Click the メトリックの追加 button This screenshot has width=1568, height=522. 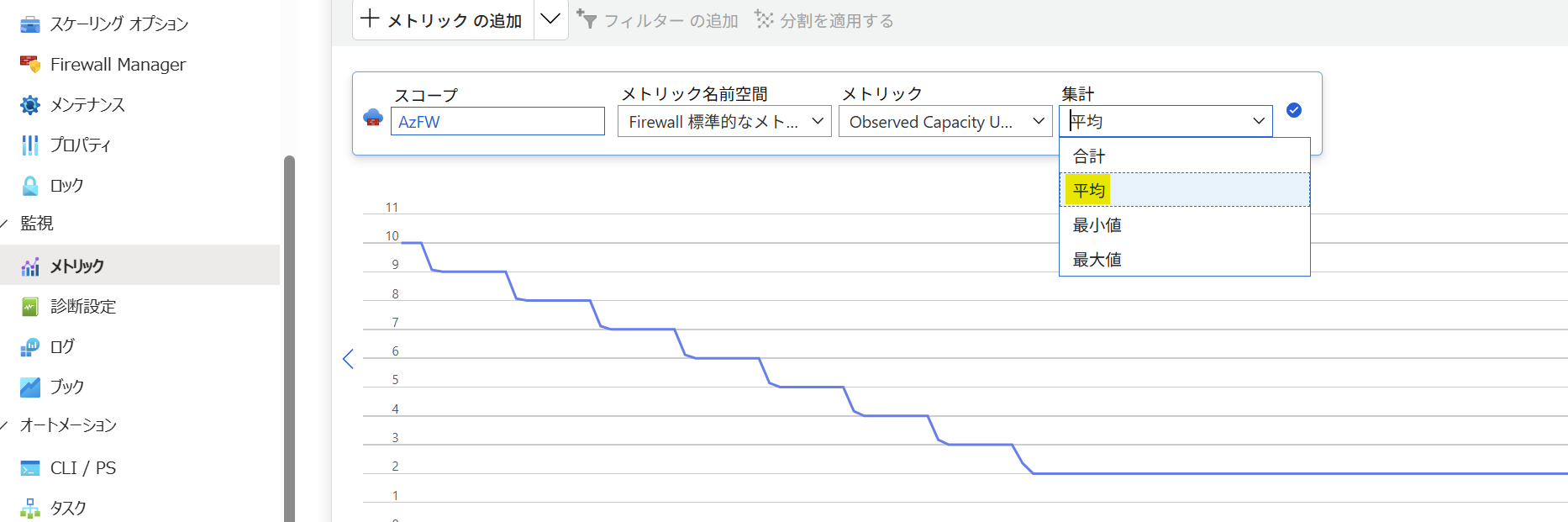[x=443, y=20]
